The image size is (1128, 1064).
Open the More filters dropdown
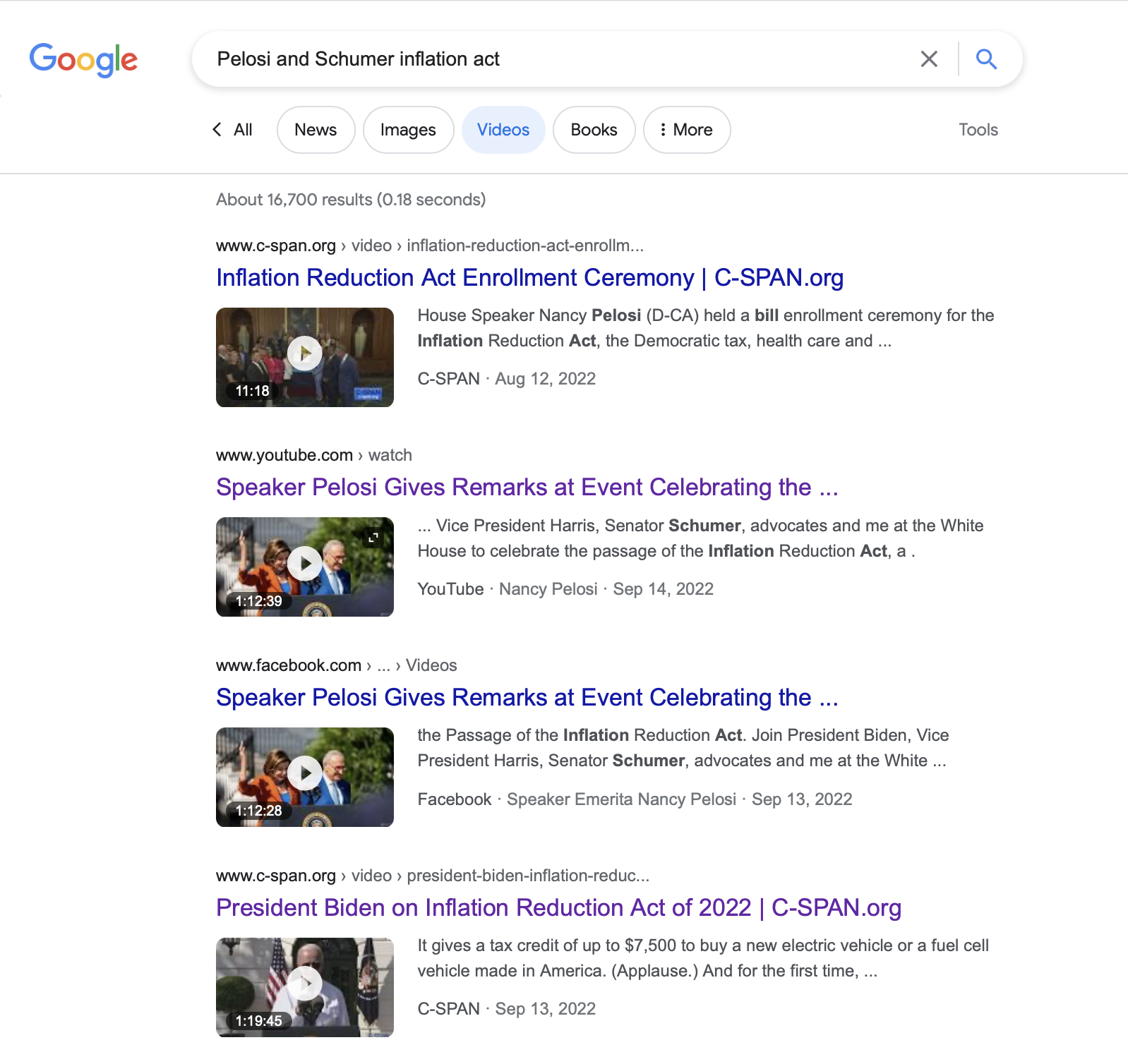pos(686,130)
